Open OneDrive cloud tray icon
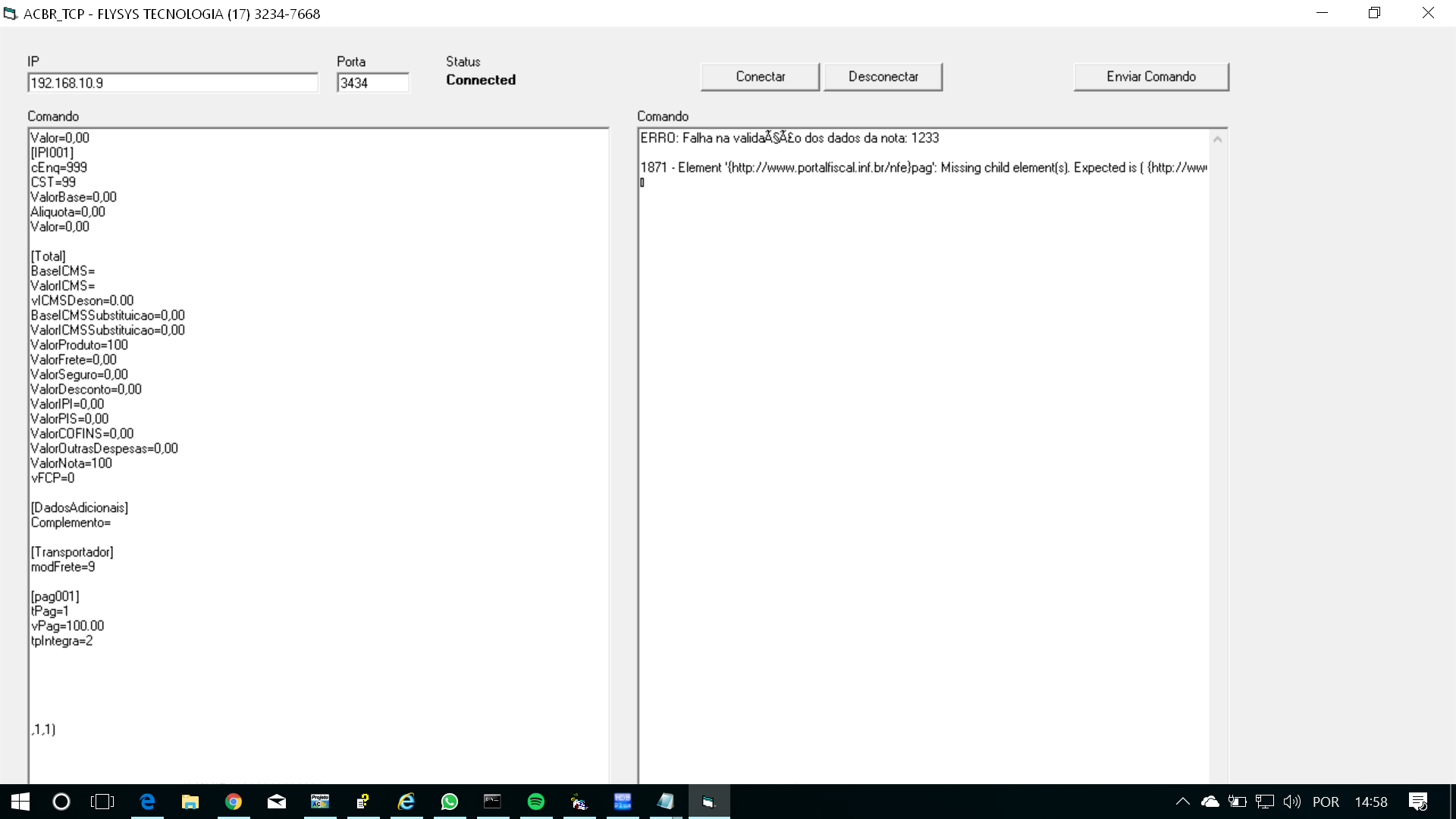Image resolution: width=1456 pixels, height=819 pixels. tap(1210, 802)
